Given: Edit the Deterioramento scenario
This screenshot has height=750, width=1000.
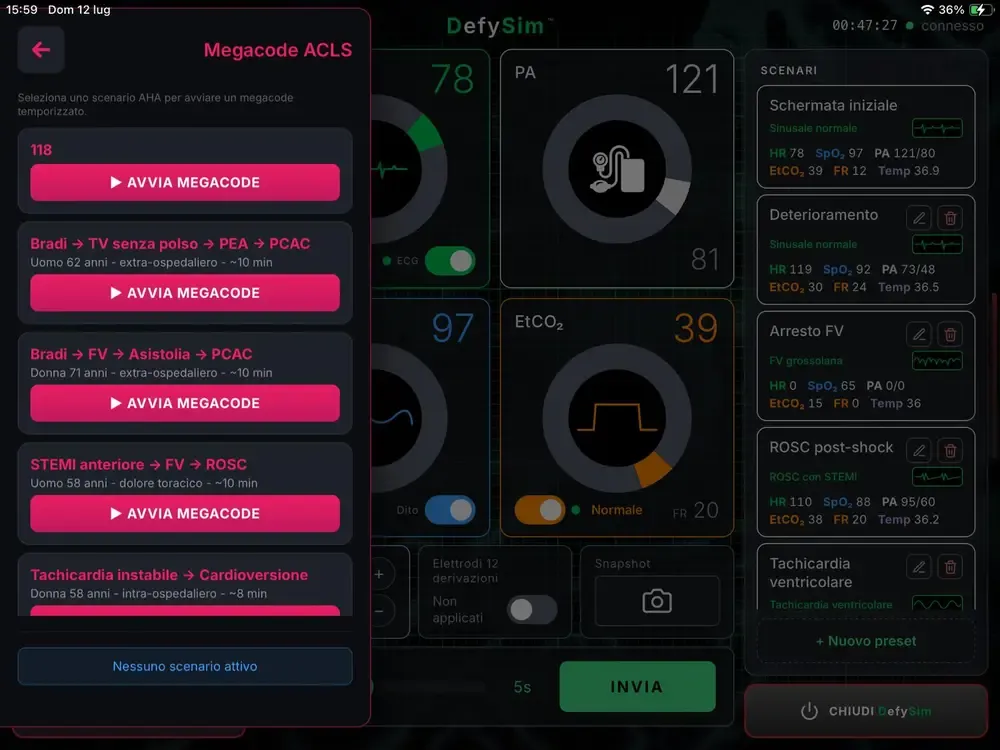Looking at the screenshot, I should click(x=919, y=218).
